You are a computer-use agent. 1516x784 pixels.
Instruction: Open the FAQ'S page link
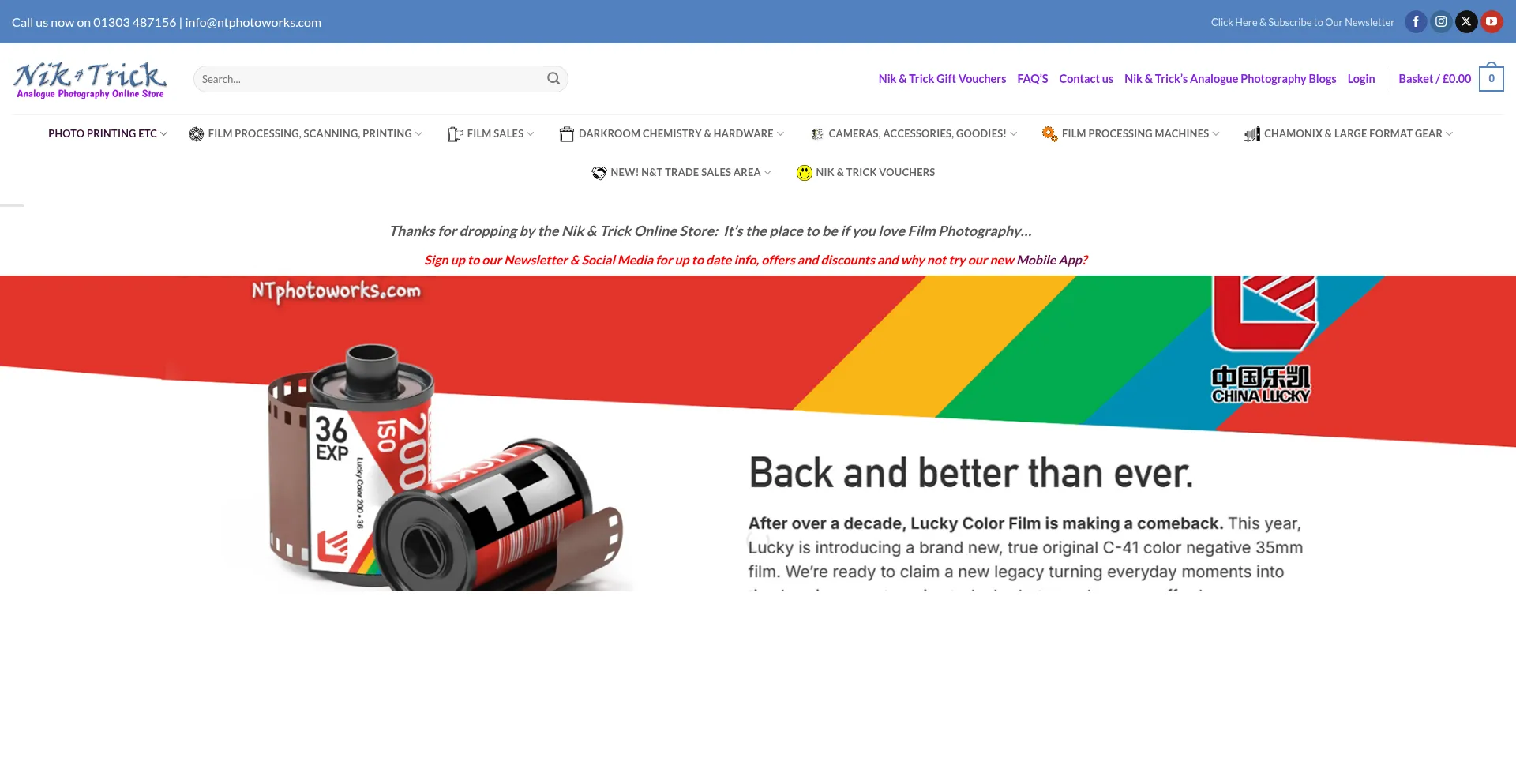coord(1032,79)
